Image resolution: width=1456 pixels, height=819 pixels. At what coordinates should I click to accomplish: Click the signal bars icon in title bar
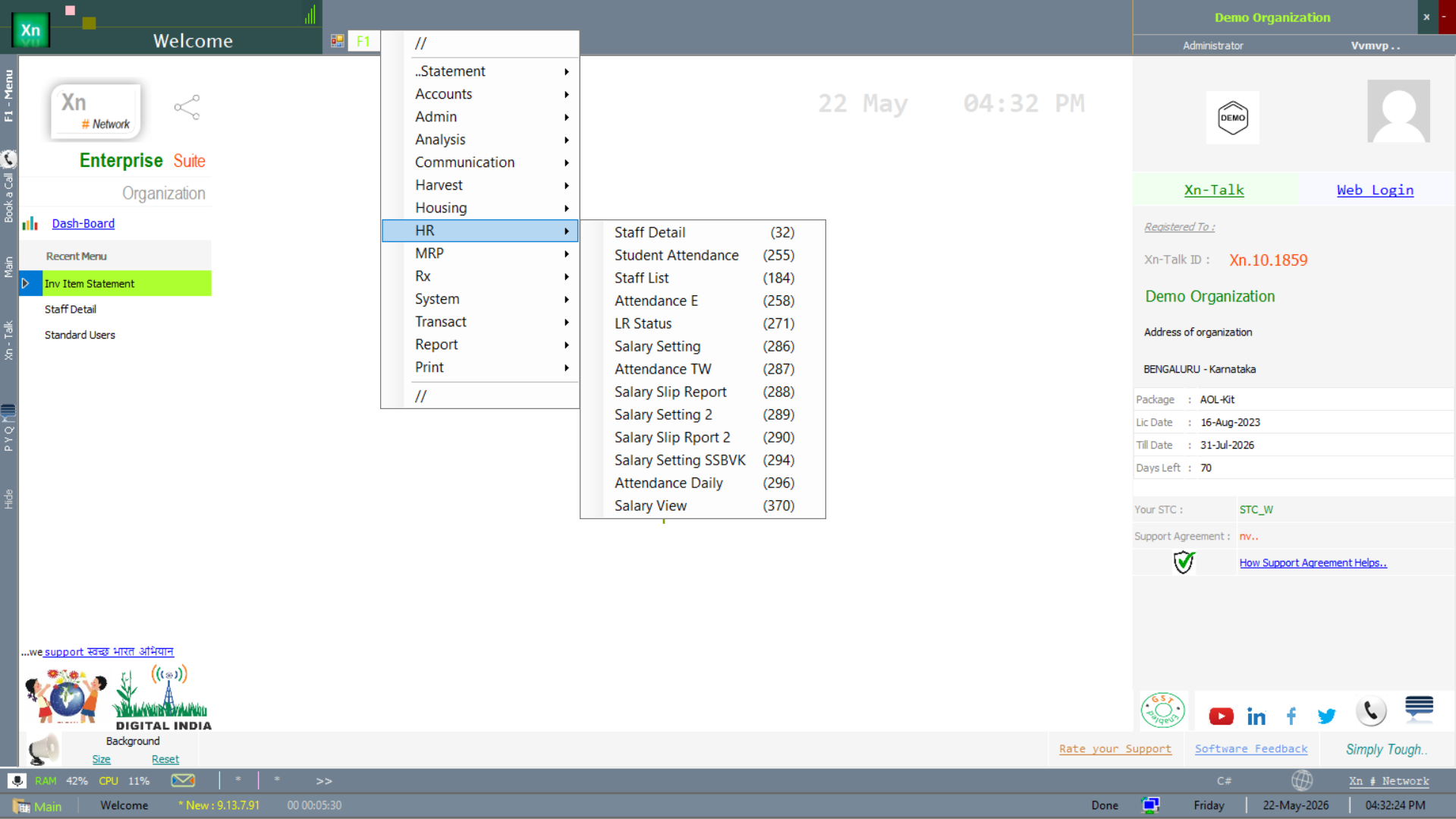310,15
